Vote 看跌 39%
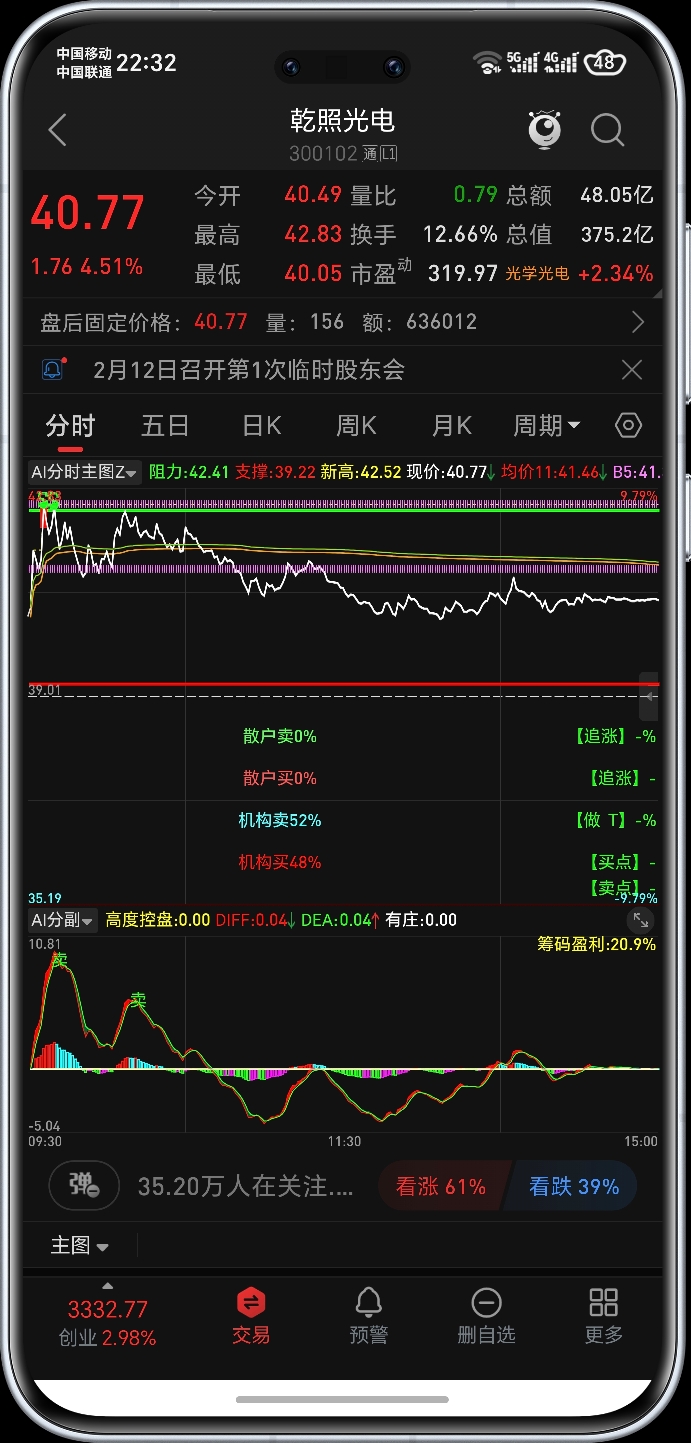Viewport: 691px width, 1443px height. tap(574, 1186)
